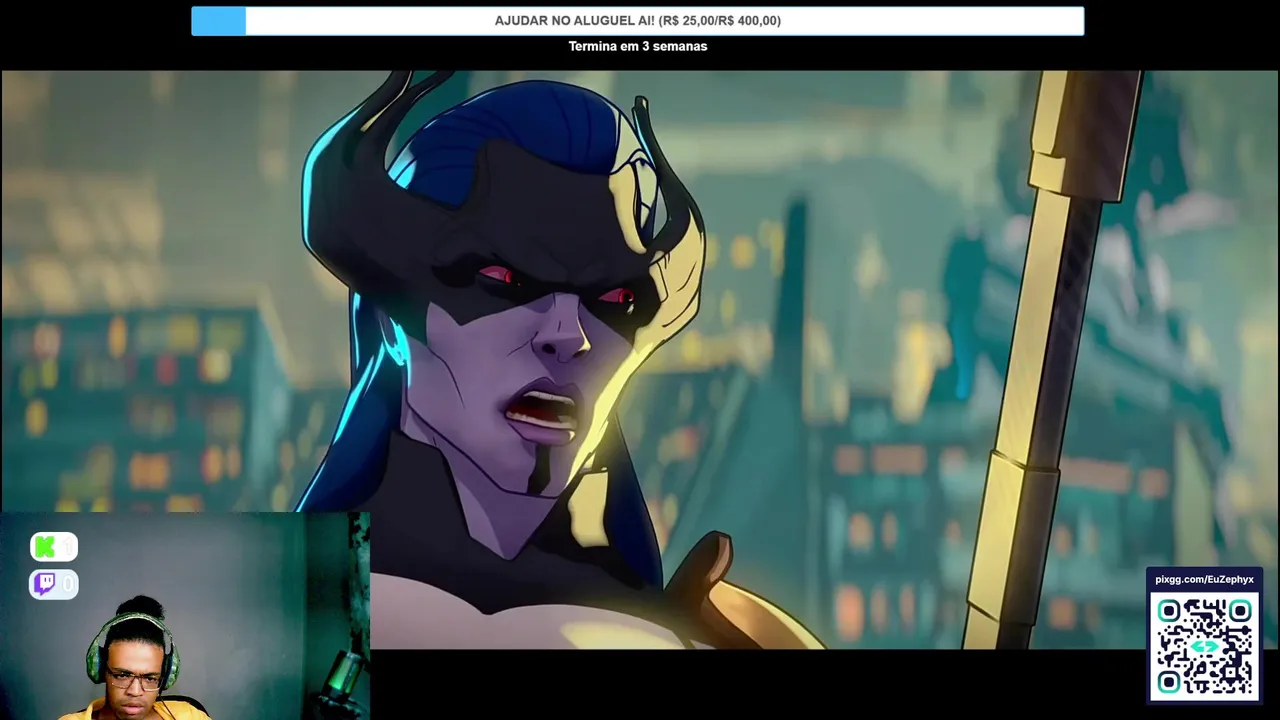Click the pixgg.com/EuZephyx link text
Image resolution: width=1280 pixels, height=720 pixels.
click(x=1204, y=579)
